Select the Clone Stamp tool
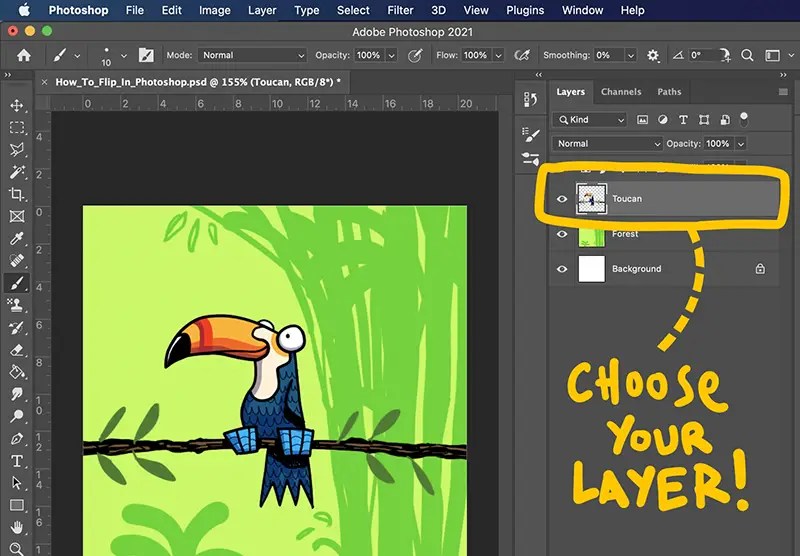 pyautogui.click(x=17, y=305)
